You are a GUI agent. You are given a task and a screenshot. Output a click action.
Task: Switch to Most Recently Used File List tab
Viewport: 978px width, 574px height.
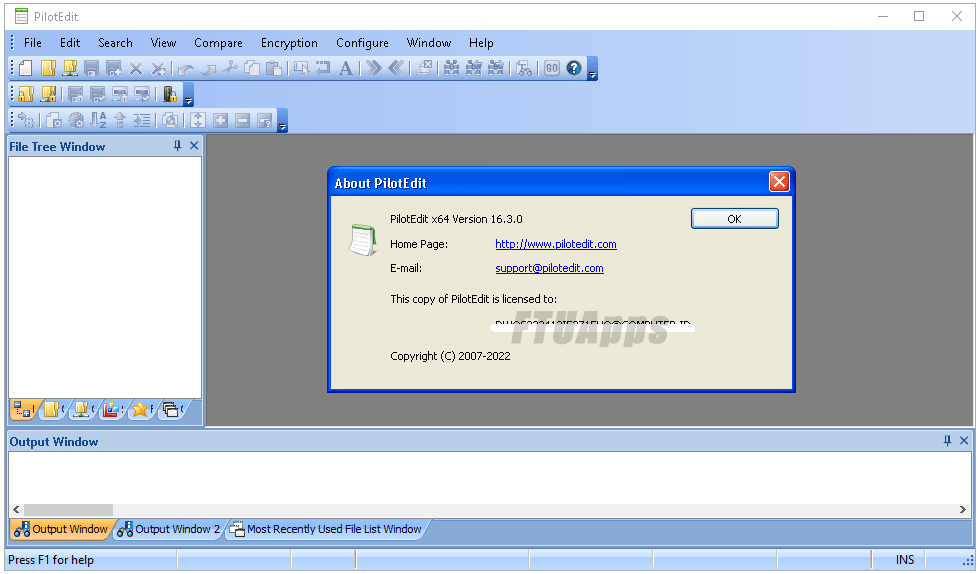pos(325,529)
